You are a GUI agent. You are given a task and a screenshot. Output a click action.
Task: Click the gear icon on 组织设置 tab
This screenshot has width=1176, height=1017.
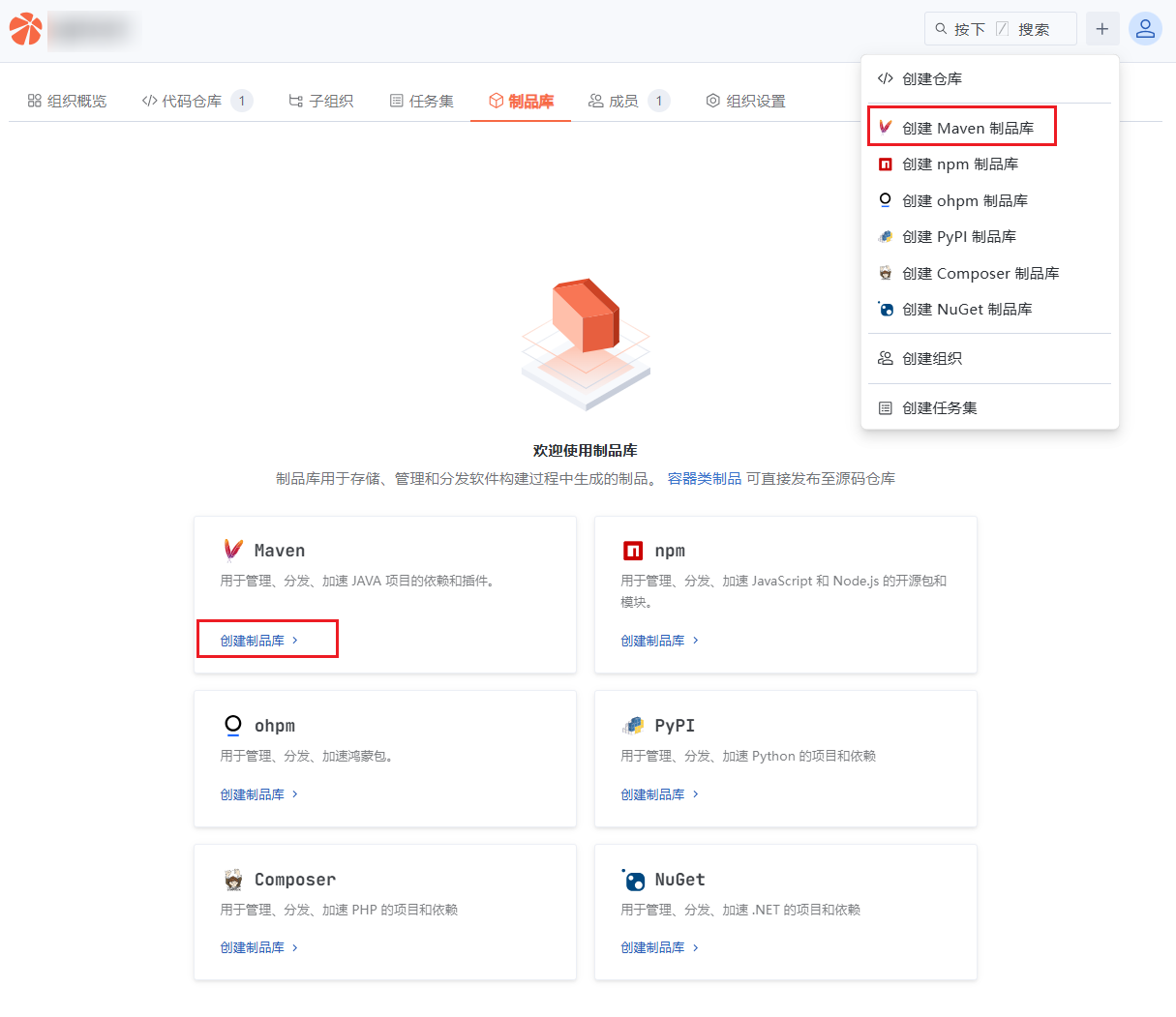pos(713,101)
